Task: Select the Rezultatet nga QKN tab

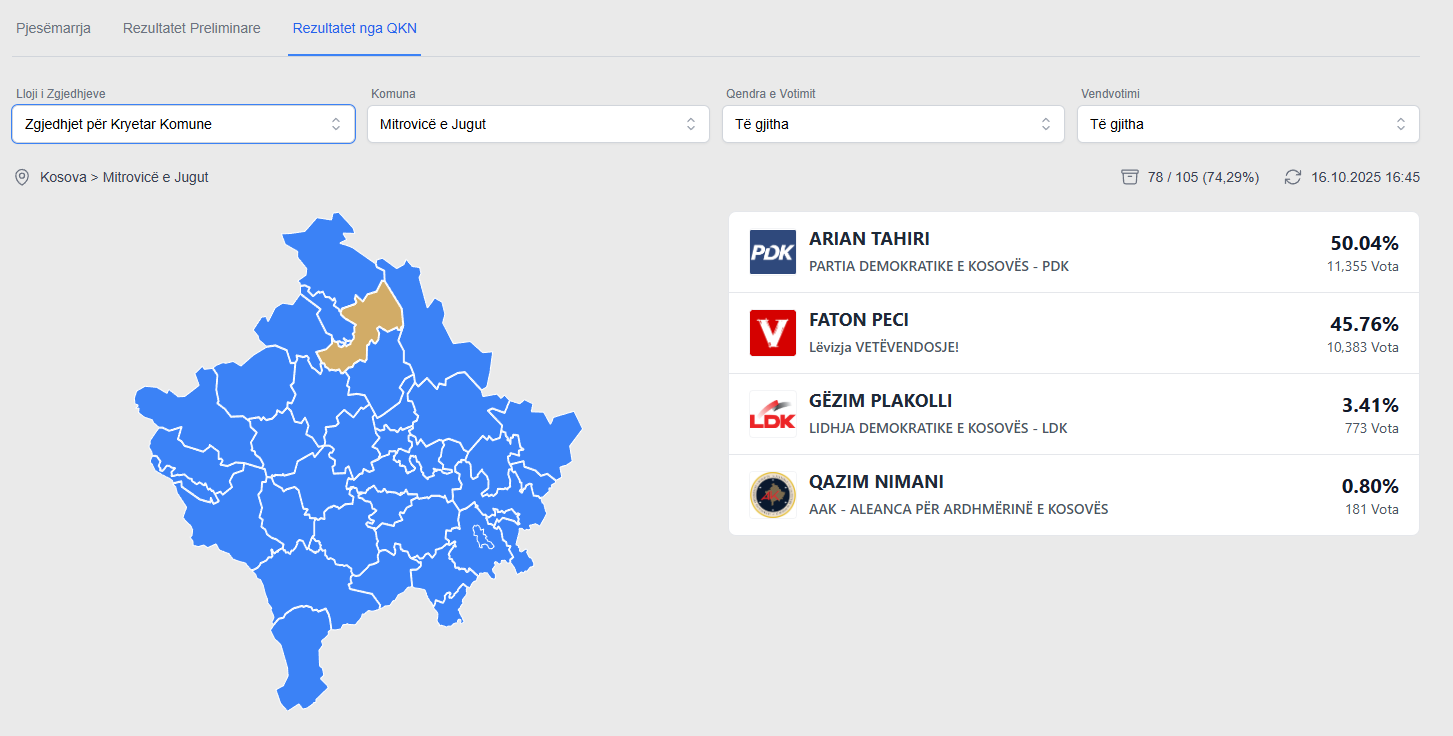Action: (x=354, y=28)
